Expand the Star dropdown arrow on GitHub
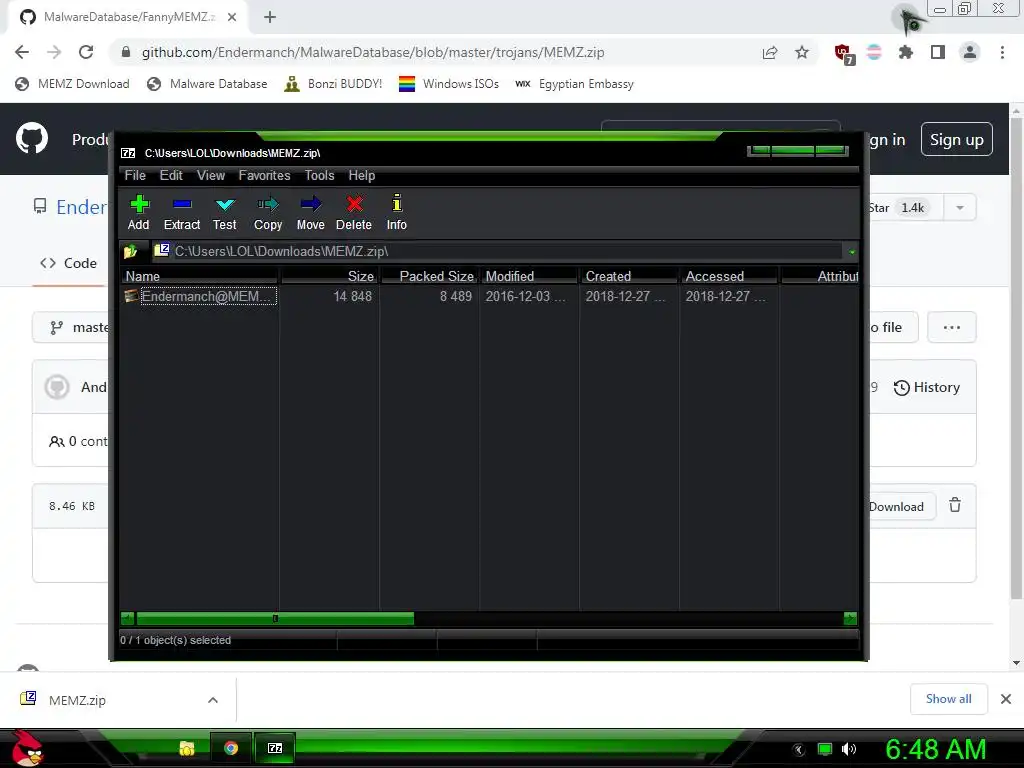Viewport: 1024px width, 768px height. pos(960,208)
